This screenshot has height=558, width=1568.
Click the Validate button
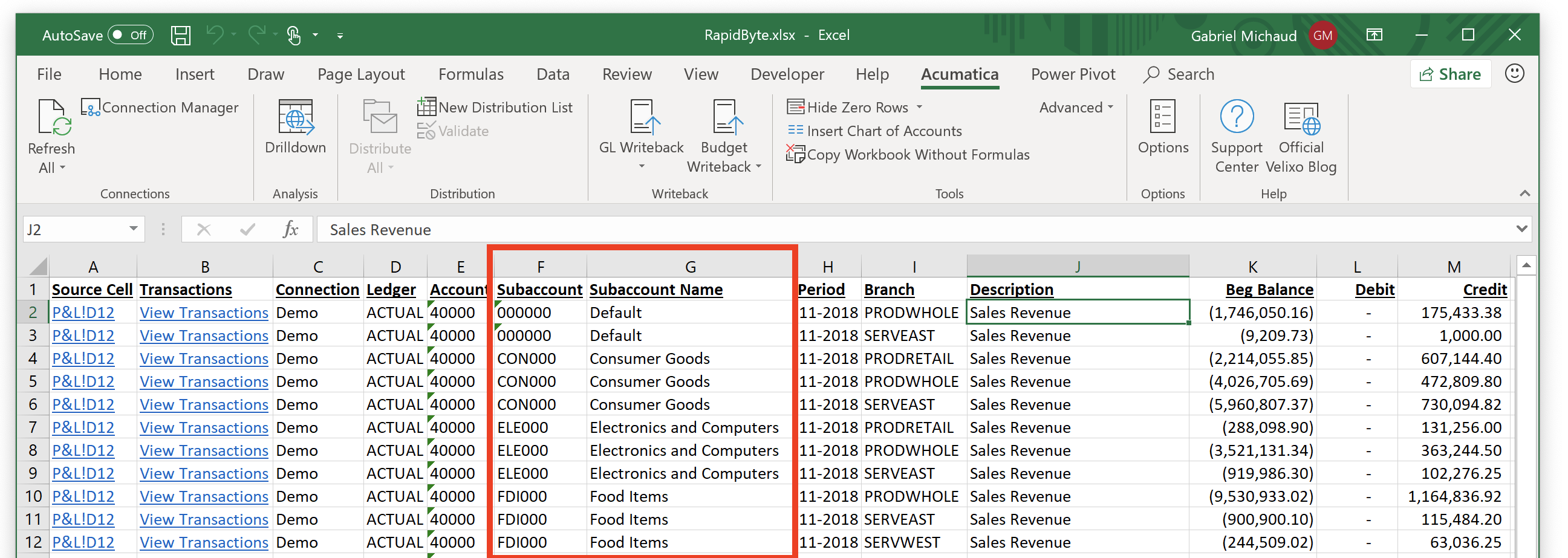coord(453,131)
